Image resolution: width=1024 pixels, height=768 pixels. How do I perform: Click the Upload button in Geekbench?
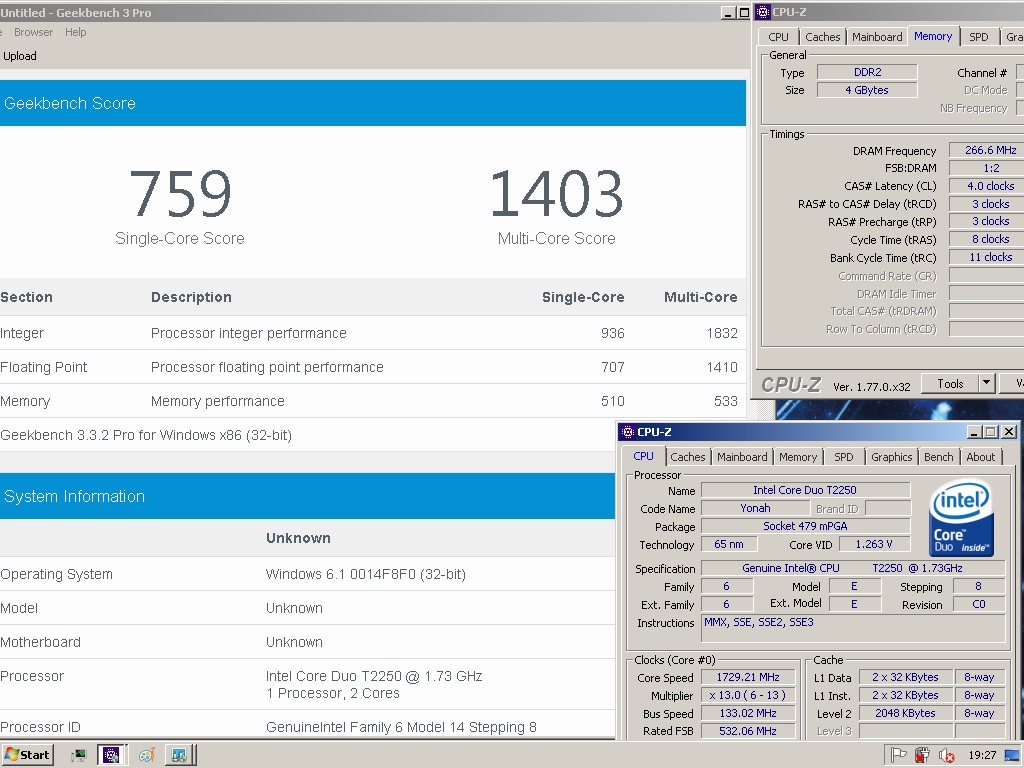pos(20,56)
